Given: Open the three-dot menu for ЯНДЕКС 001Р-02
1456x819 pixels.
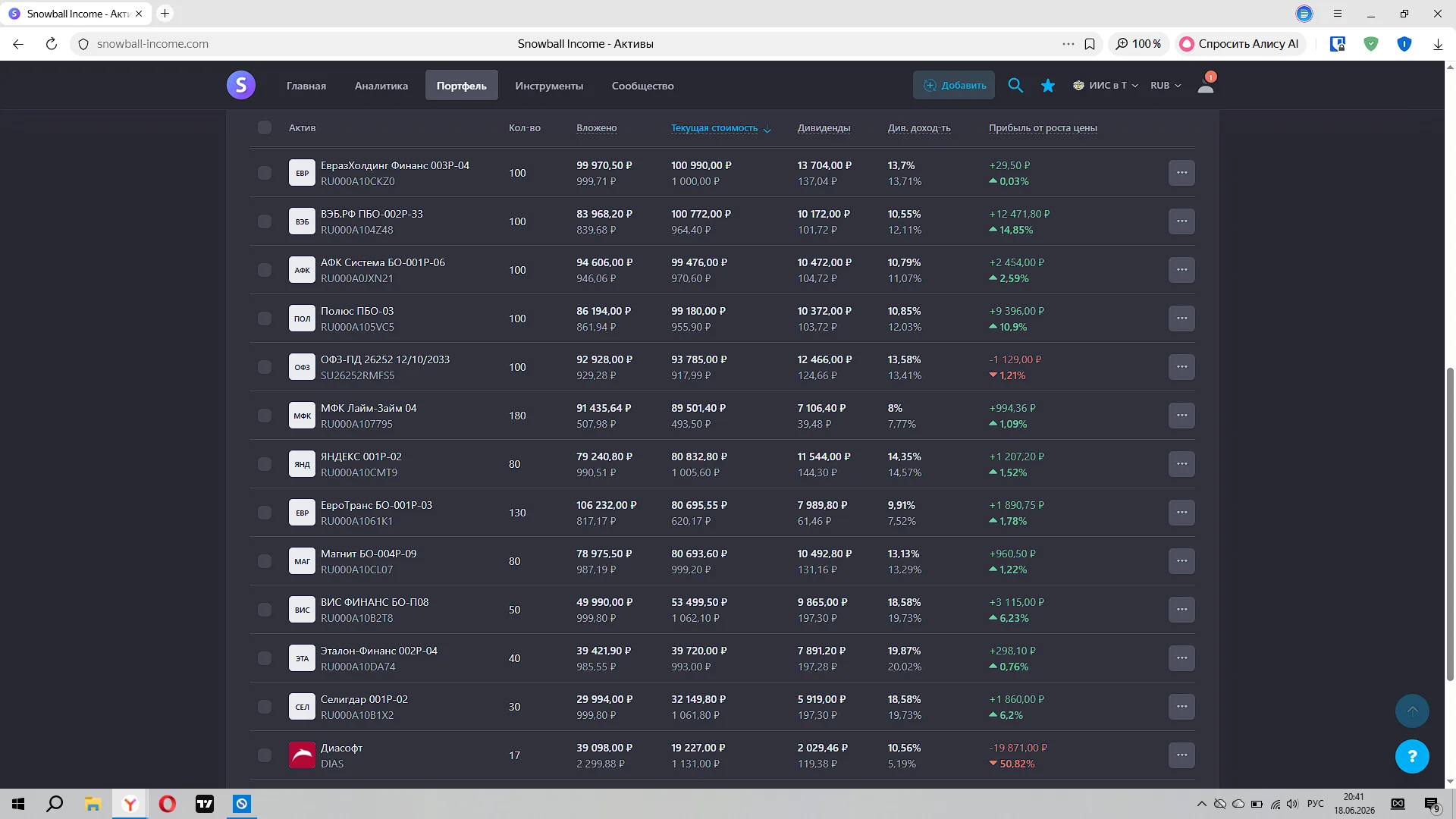Looking at the screenshot, I should (1181, 464).
